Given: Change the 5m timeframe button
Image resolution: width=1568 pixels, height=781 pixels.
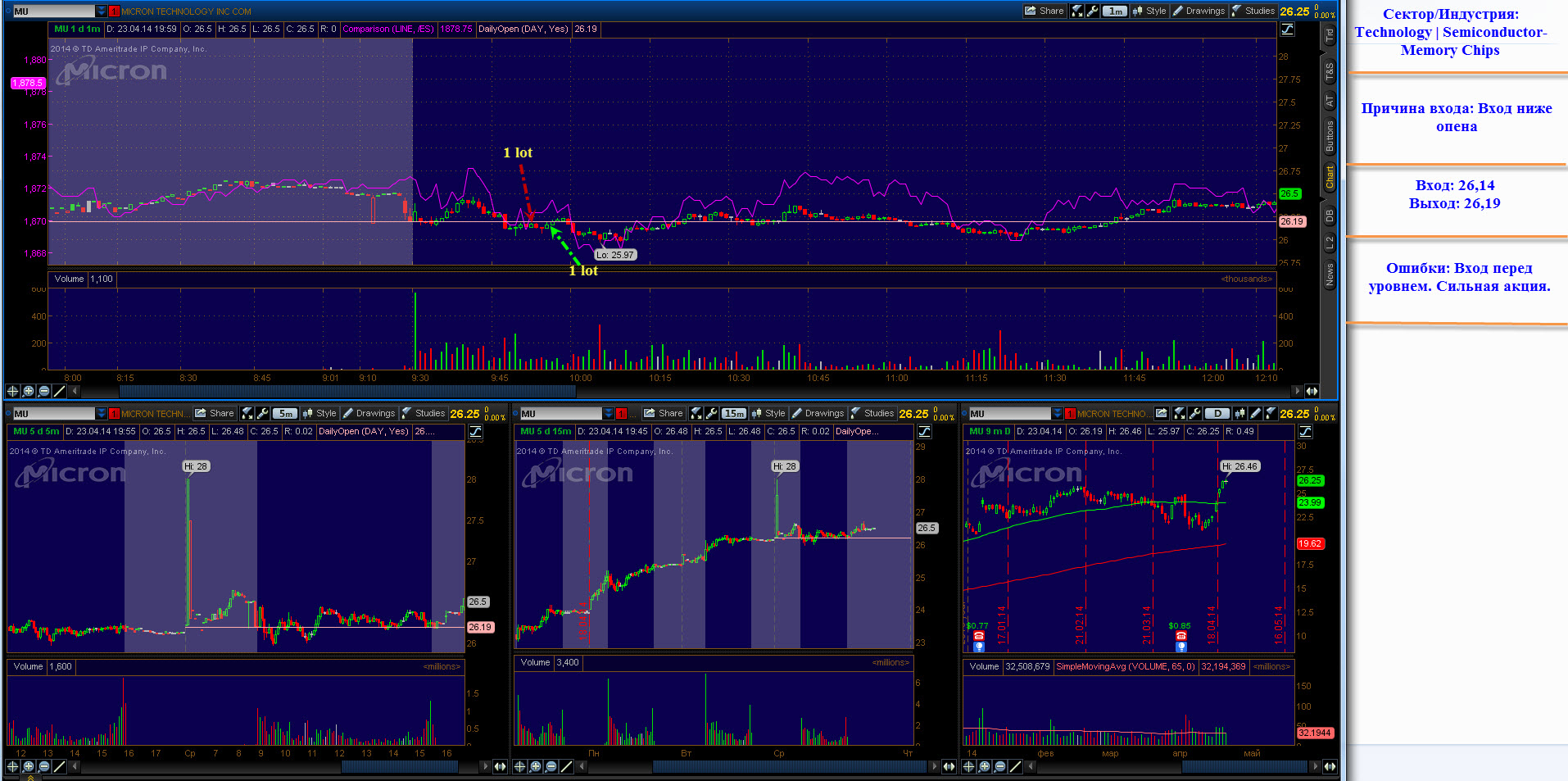Looking at the screenshot, I should 284,413.
